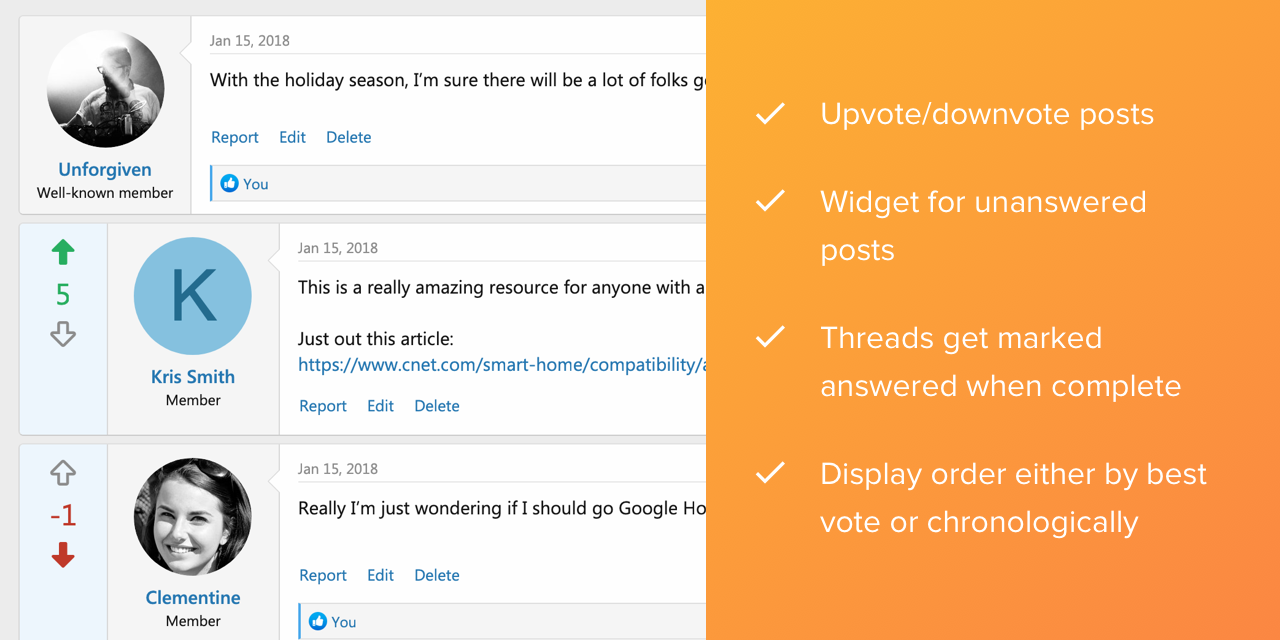Delete Clementine's post
The height and width of the screenshot is (640, 1280).
tap(437, 576)
